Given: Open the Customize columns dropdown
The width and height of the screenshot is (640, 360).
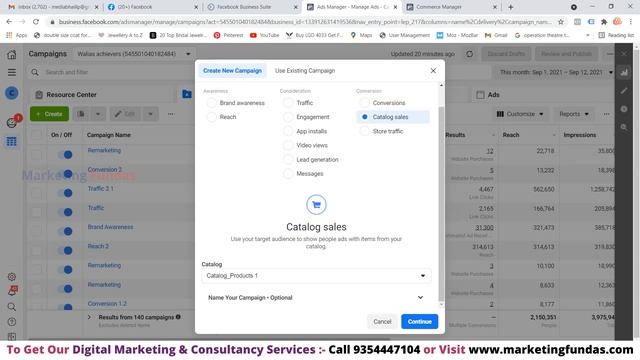Looking at the screenshot, I should [x=520, y=114].
